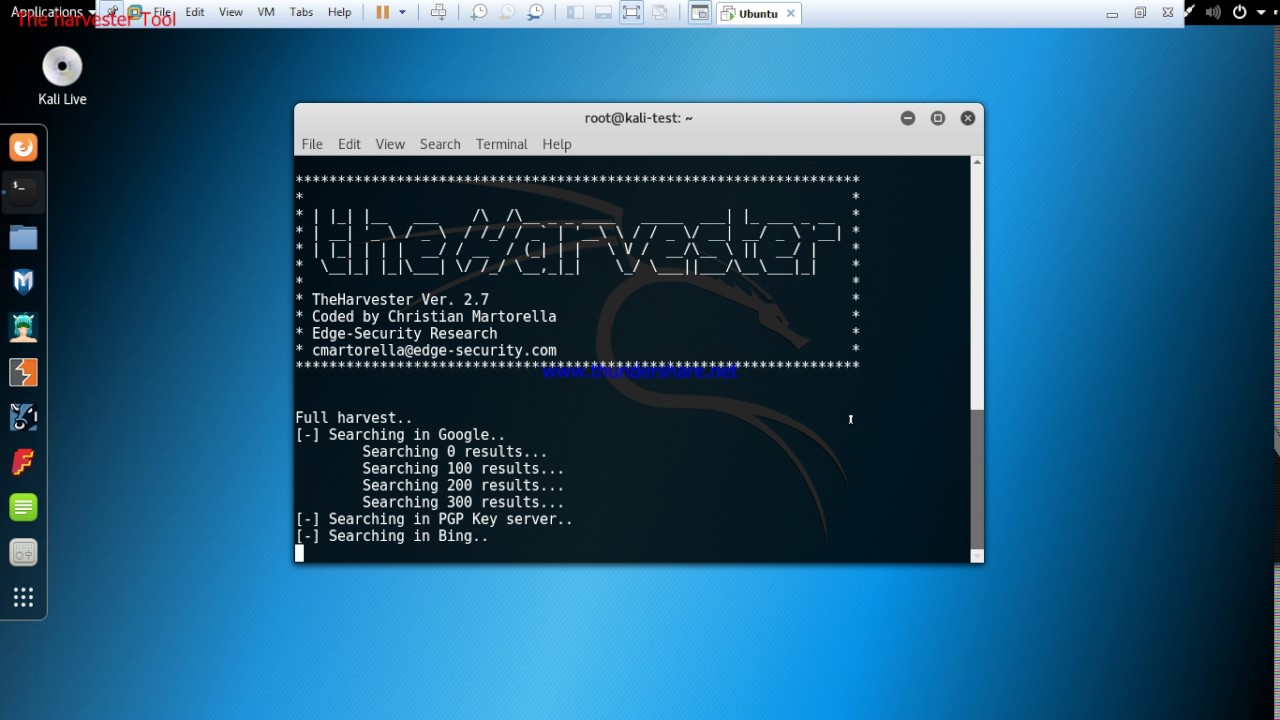Image resolution: width=1280 pixels, height=720 pixels.
Task: Click the terminal vertical scrollbar thumb
Action: tap(977, 478)
